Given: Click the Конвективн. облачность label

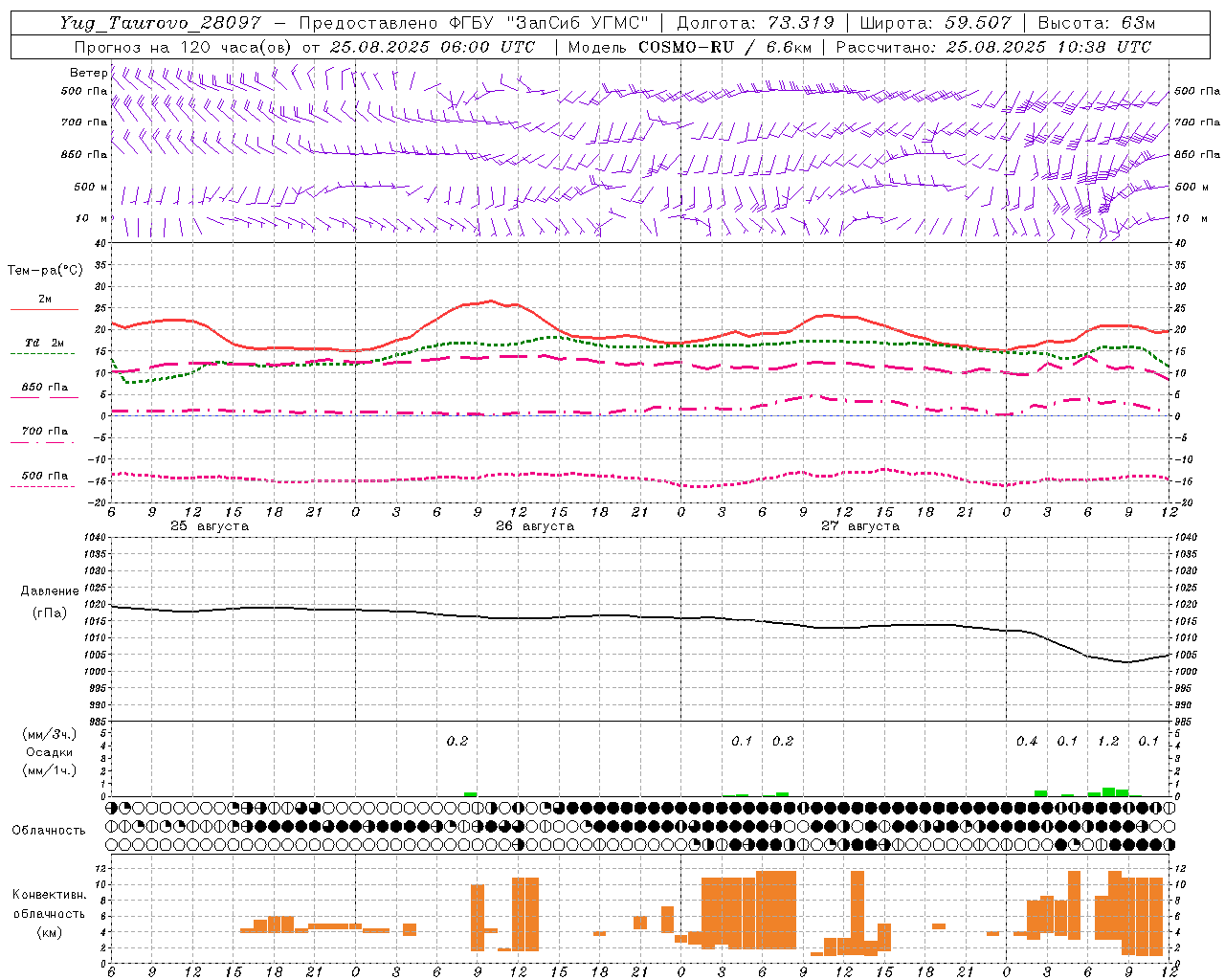Looking at the screenshot, I should (x=49, y=903).
